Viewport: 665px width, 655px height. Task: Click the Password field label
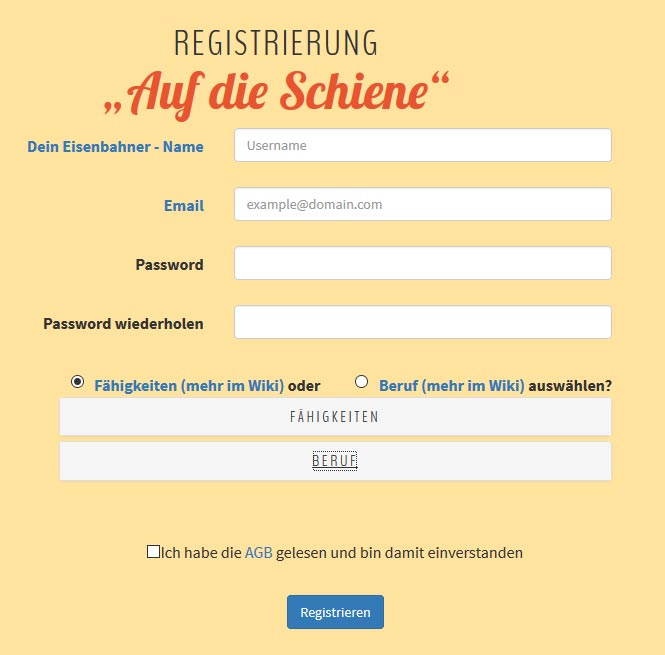(x=169, y=264)
